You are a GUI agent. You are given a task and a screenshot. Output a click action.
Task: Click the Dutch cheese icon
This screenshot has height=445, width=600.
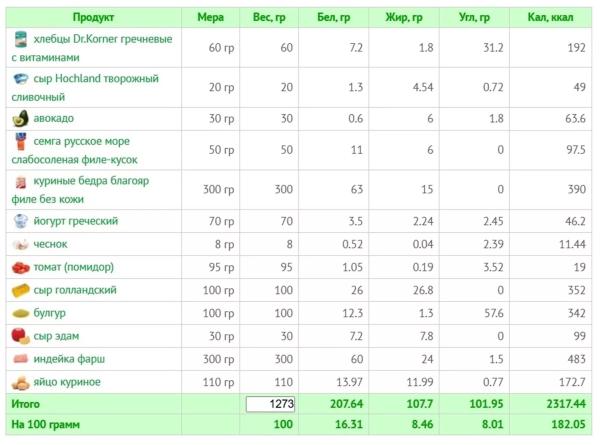[20, 290]
